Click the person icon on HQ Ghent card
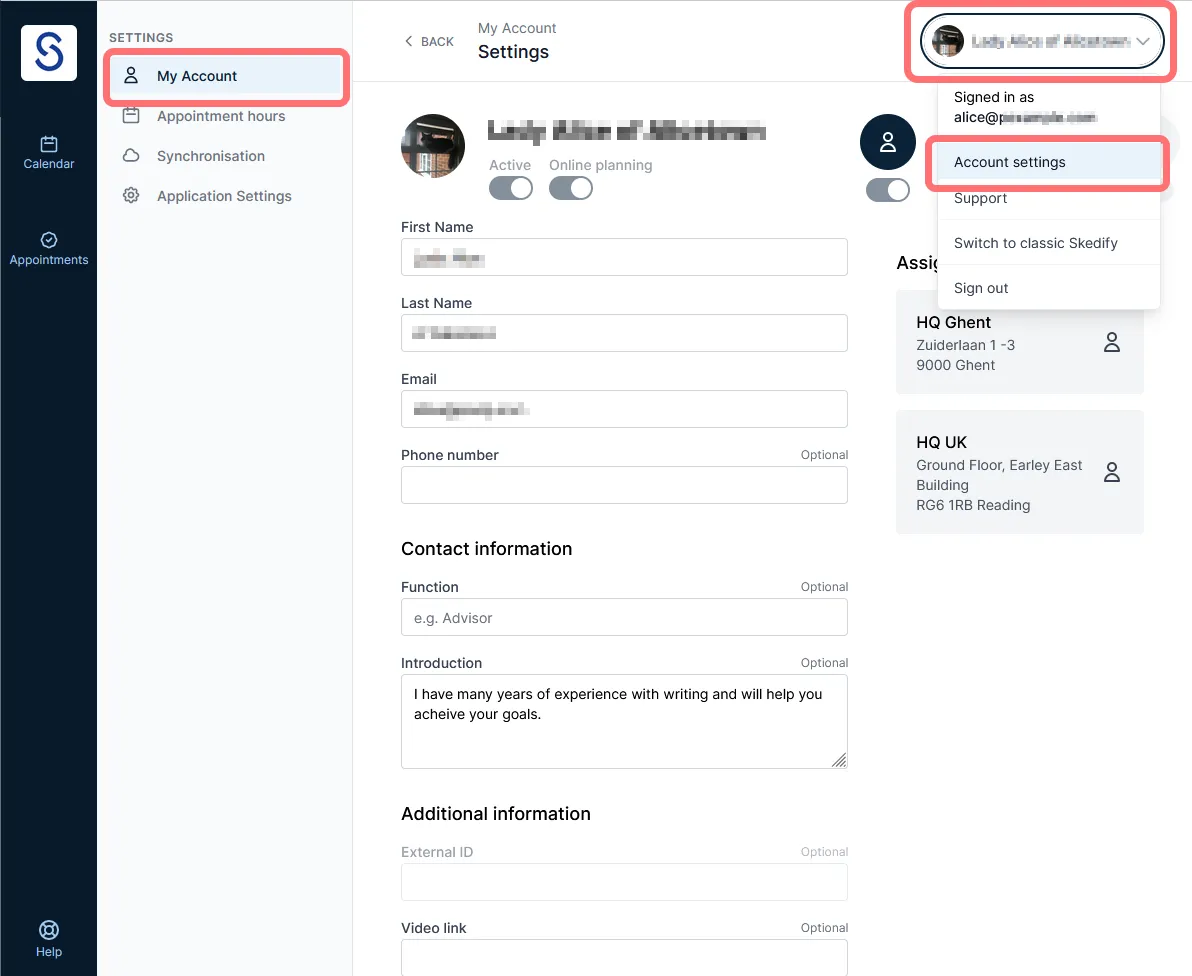Image resolution: width=1192 pixels, height=976 pixels. coord(1111,342)
